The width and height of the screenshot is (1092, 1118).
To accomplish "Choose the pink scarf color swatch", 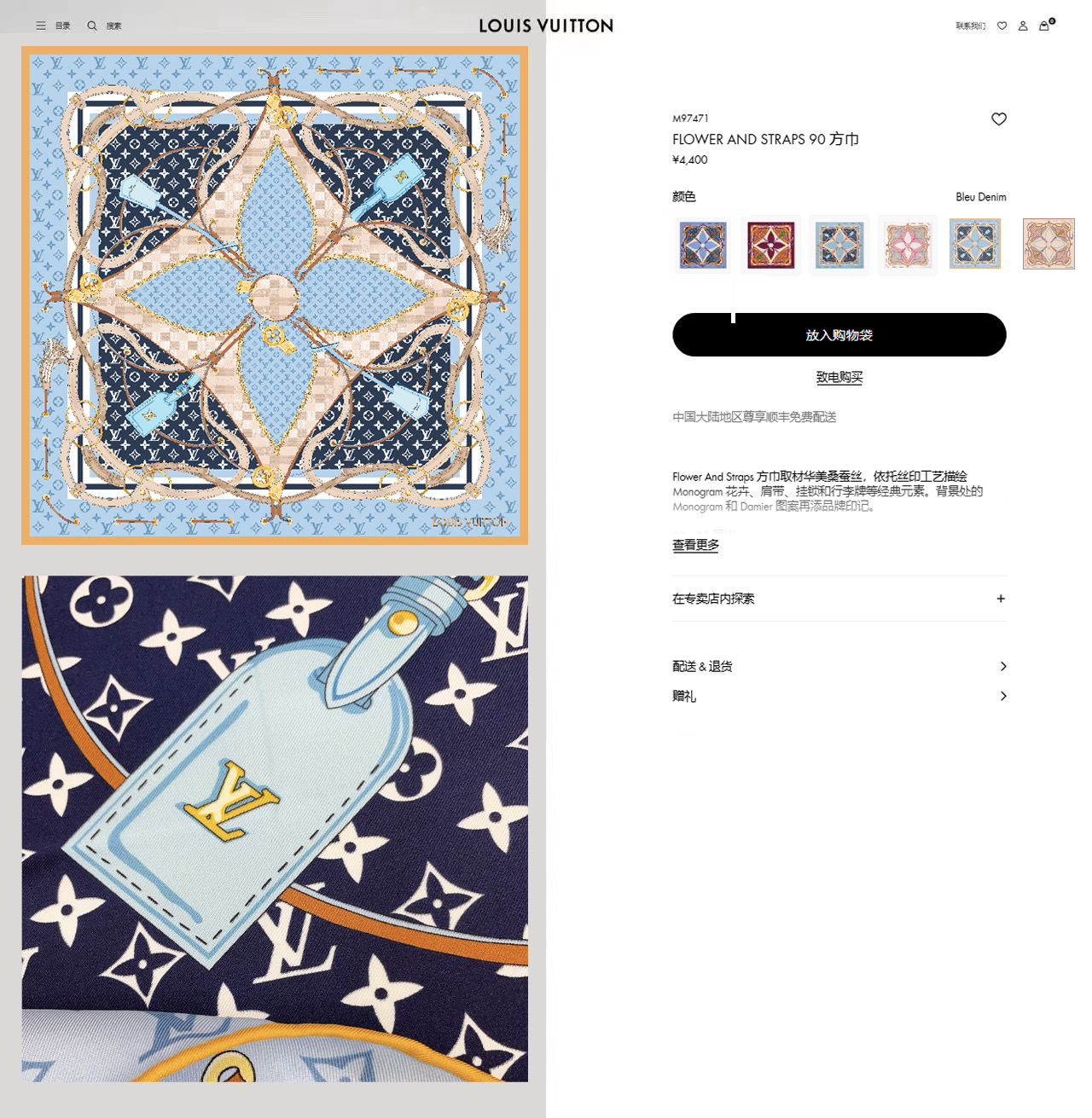I will 908,245.
